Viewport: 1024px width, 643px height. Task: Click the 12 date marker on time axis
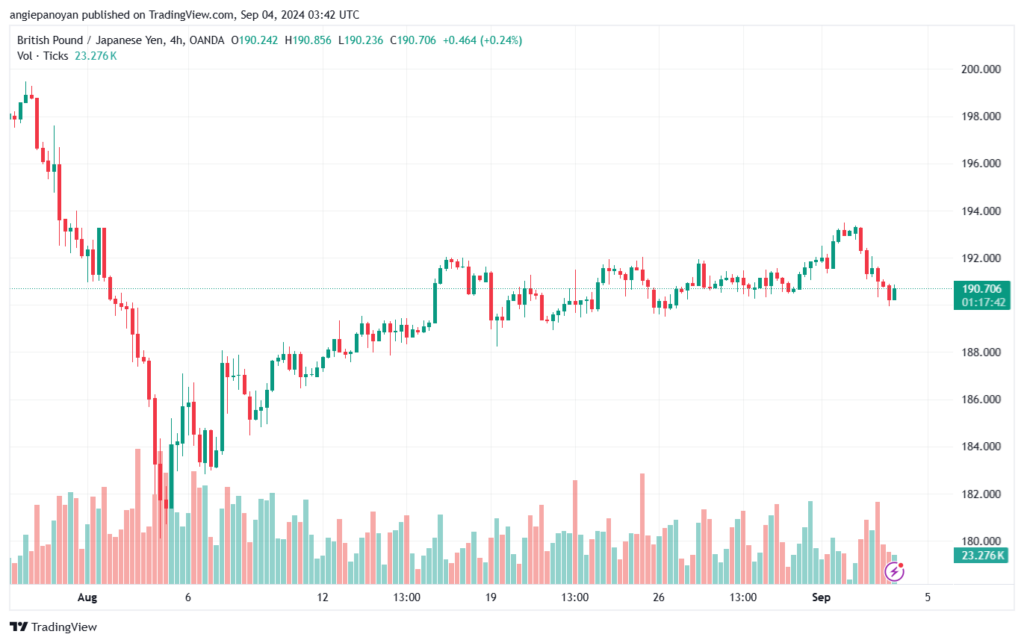tap(323, 597)
